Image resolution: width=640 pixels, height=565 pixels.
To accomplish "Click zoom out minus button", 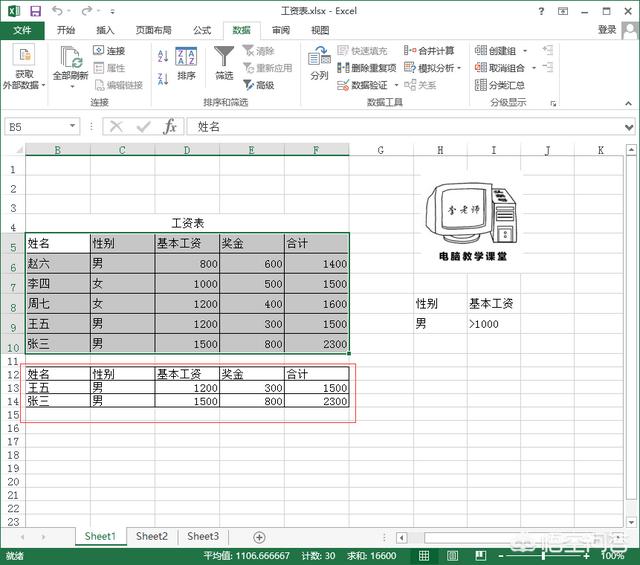I will 501,556.
